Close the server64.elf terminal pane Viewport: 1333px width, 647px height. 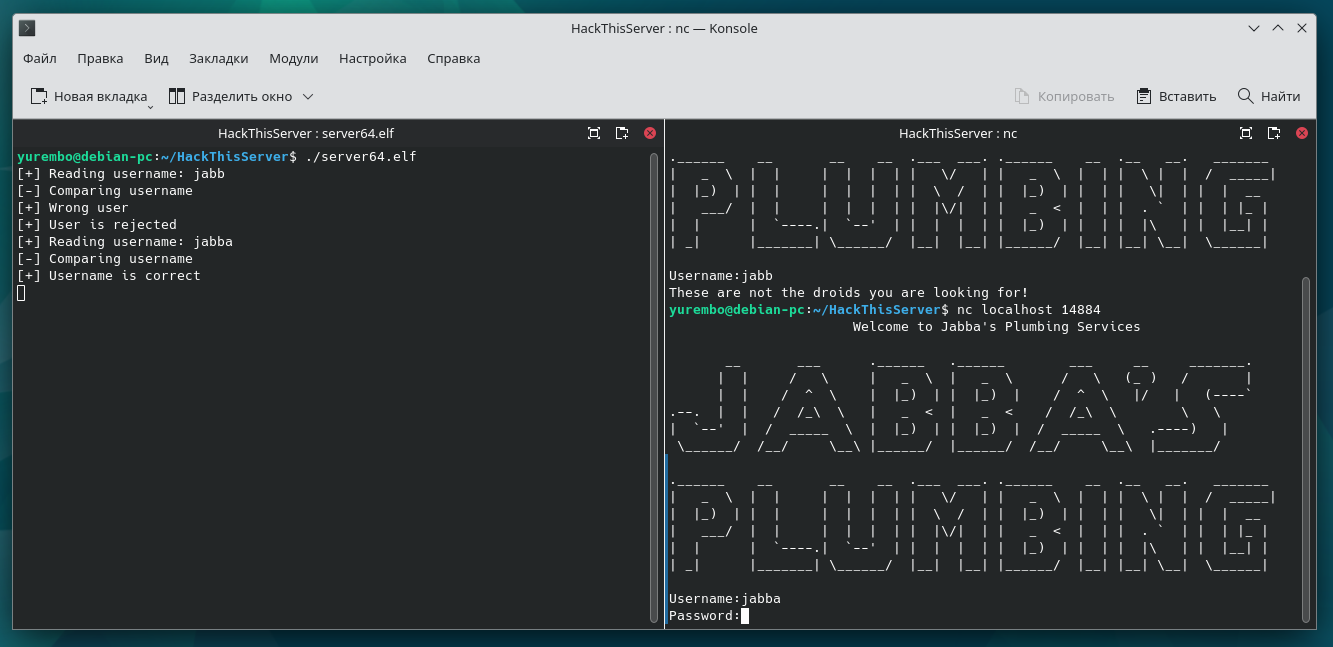coord(650,133)
